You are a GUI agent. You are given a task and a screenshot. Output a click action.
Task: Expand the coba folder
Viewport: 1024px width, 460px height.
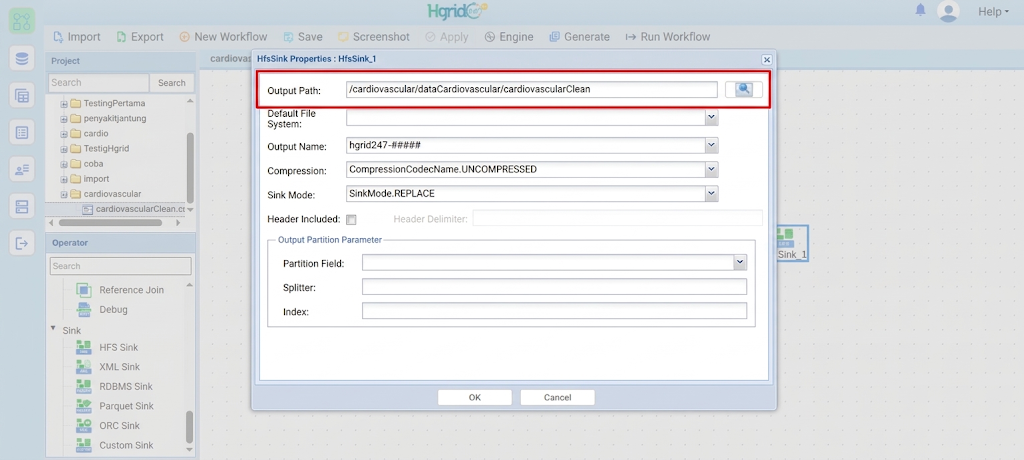pos(64,163)
